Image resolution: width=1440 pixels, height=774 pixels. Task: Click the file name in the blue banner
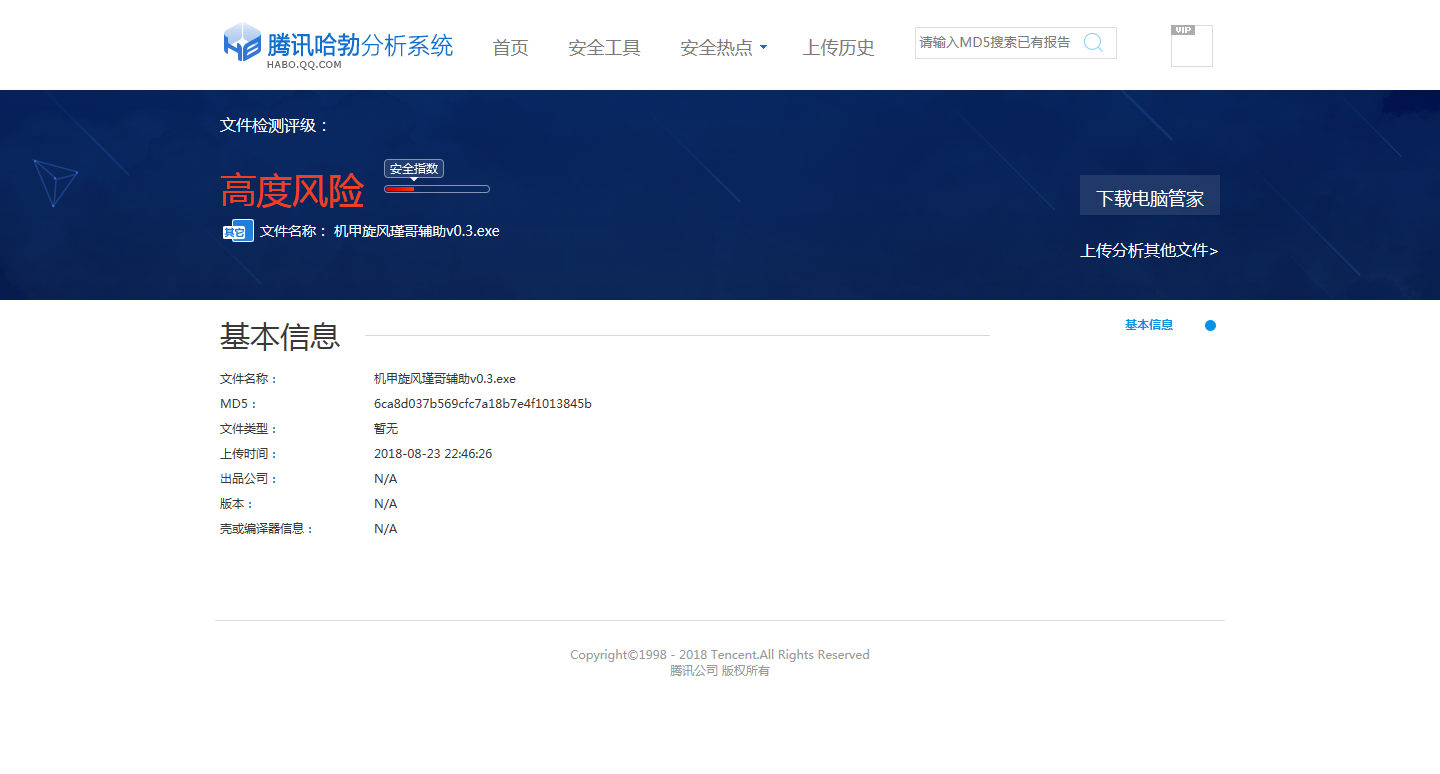(416, 231)
